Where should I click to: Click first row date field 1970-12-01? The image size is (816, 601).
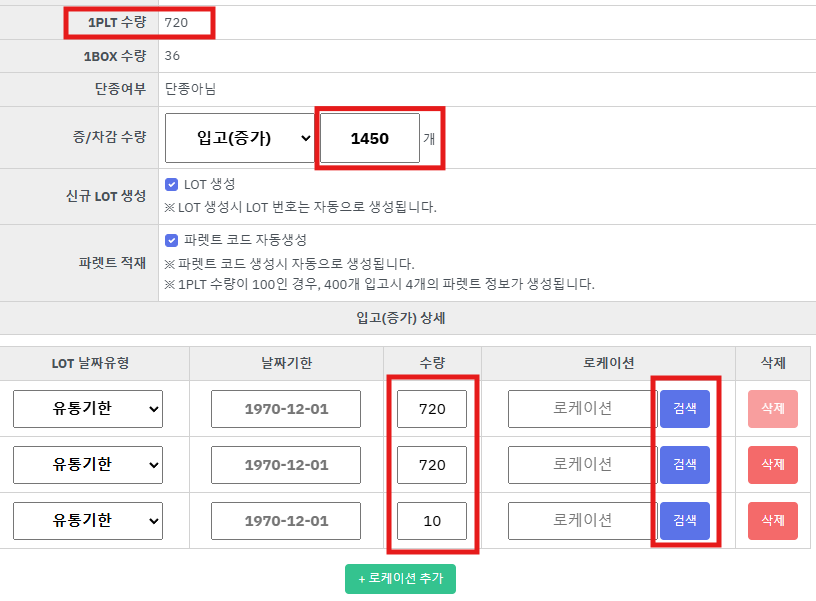click(x=286, y=409)
